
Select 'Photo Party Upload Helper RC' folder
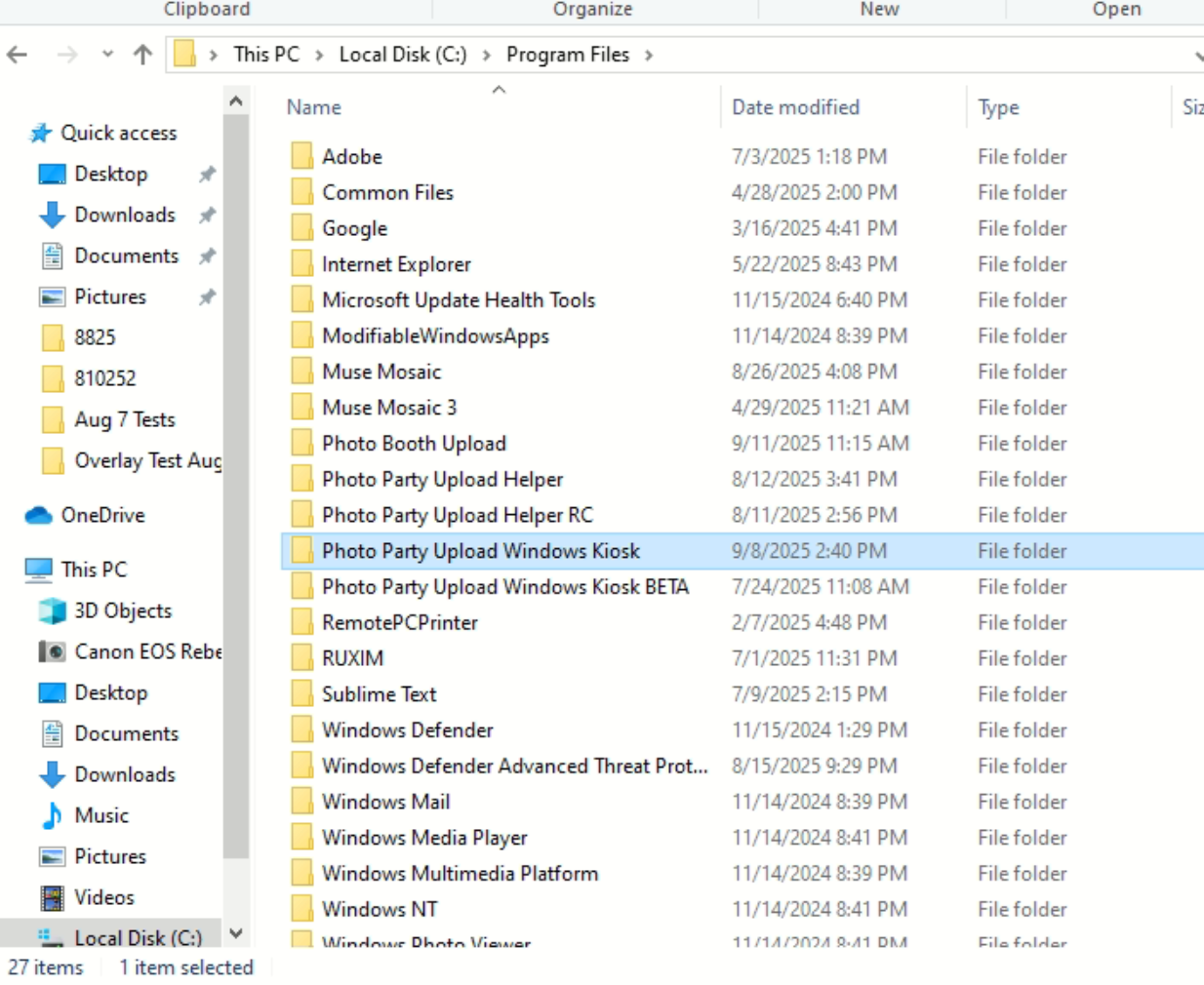(458, 515)
